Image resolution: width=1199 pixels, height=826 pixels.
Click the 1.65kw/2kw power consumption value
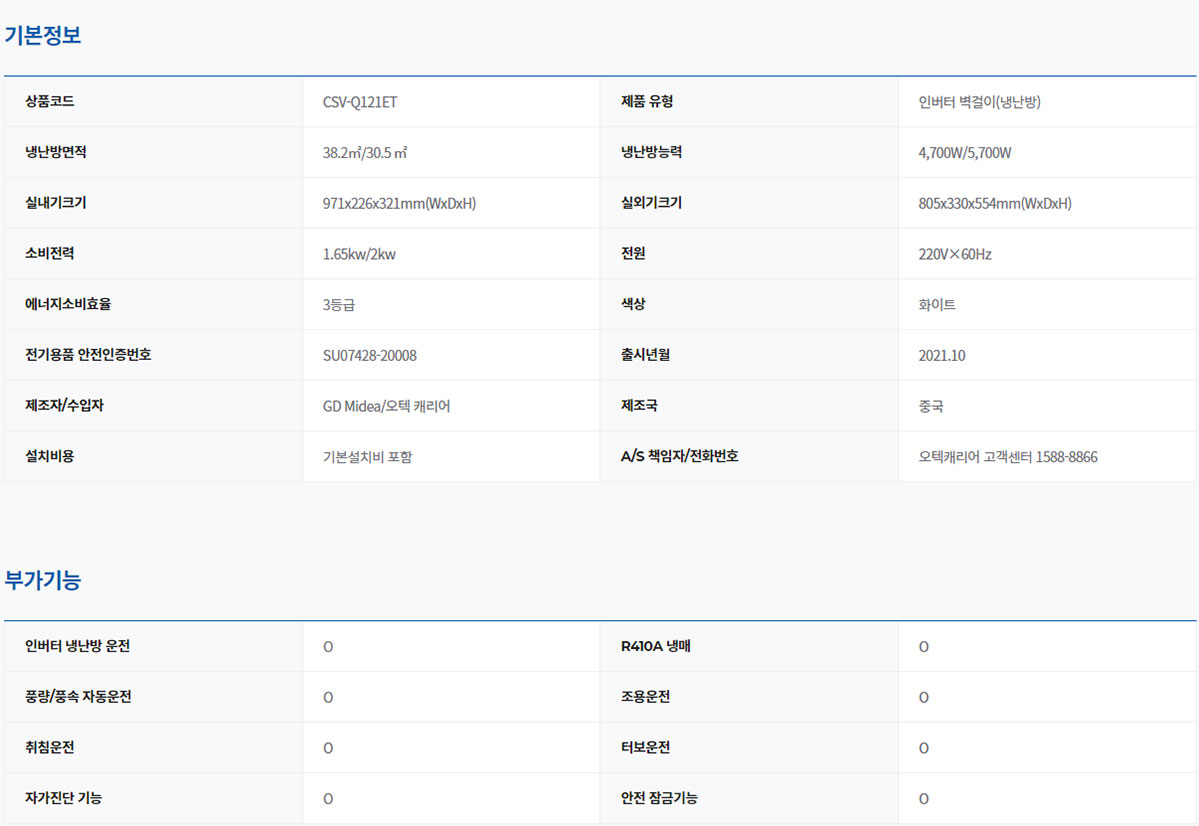point(359,254)
